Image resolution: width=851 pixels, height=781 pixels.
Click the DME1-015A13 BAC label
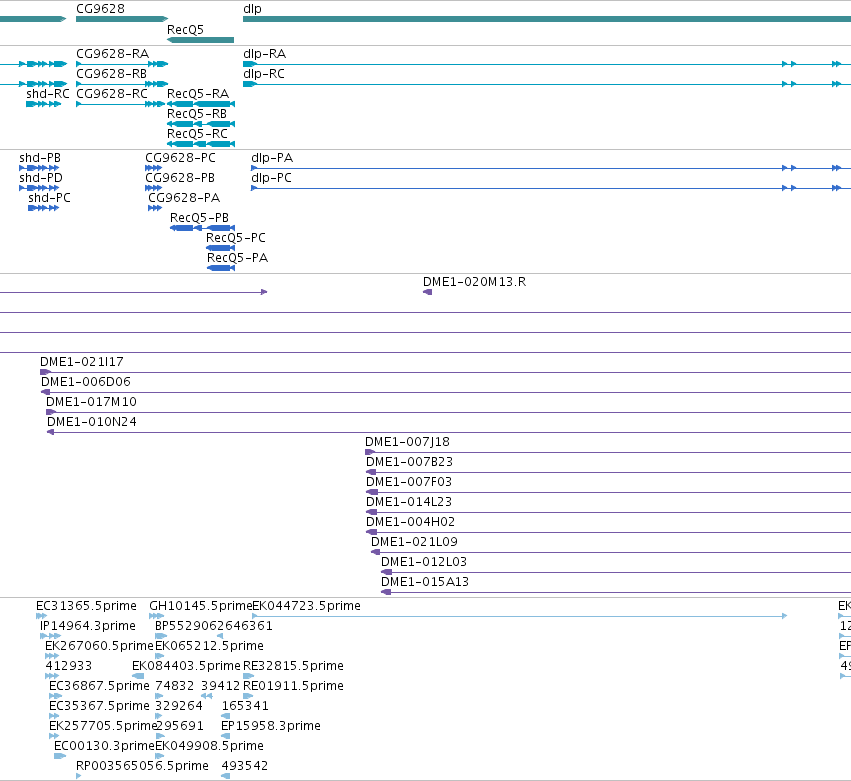(425, 582)
